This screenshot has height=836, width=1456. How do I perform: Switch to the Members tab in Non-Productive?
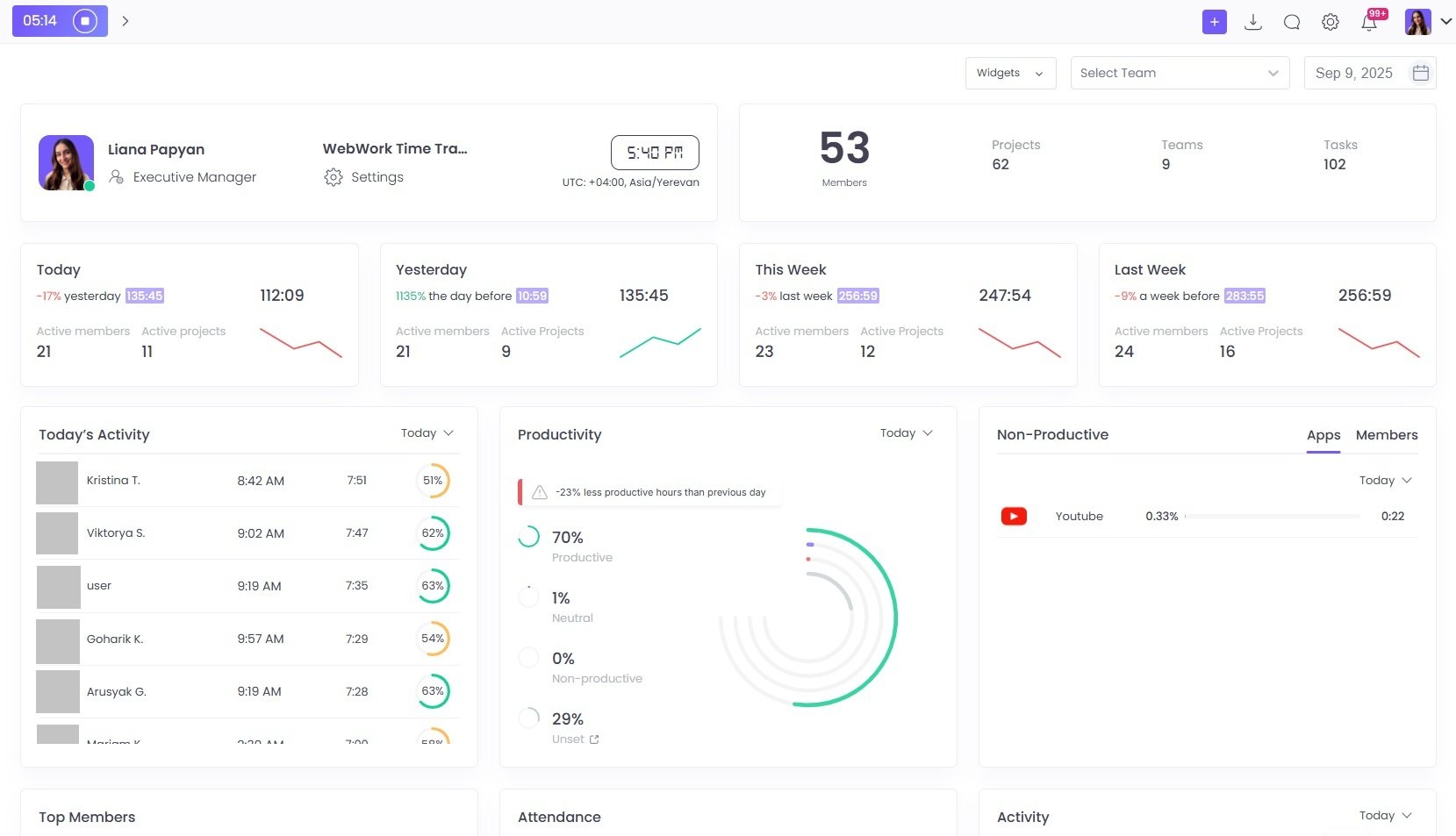1387,435
